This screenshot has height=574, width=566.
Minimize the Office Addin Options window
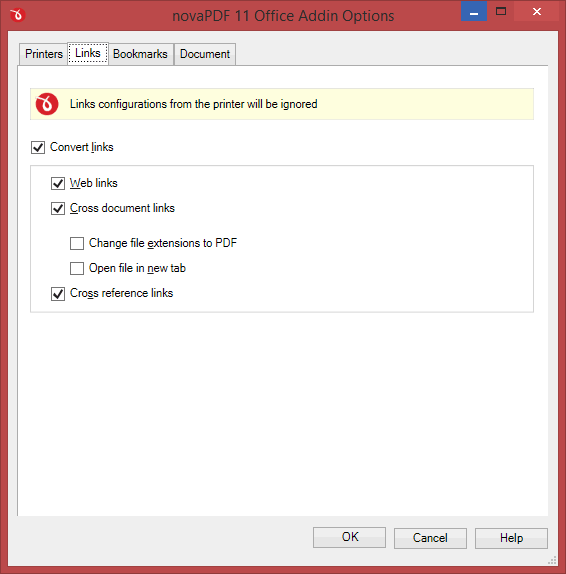[x=474, y=11]
